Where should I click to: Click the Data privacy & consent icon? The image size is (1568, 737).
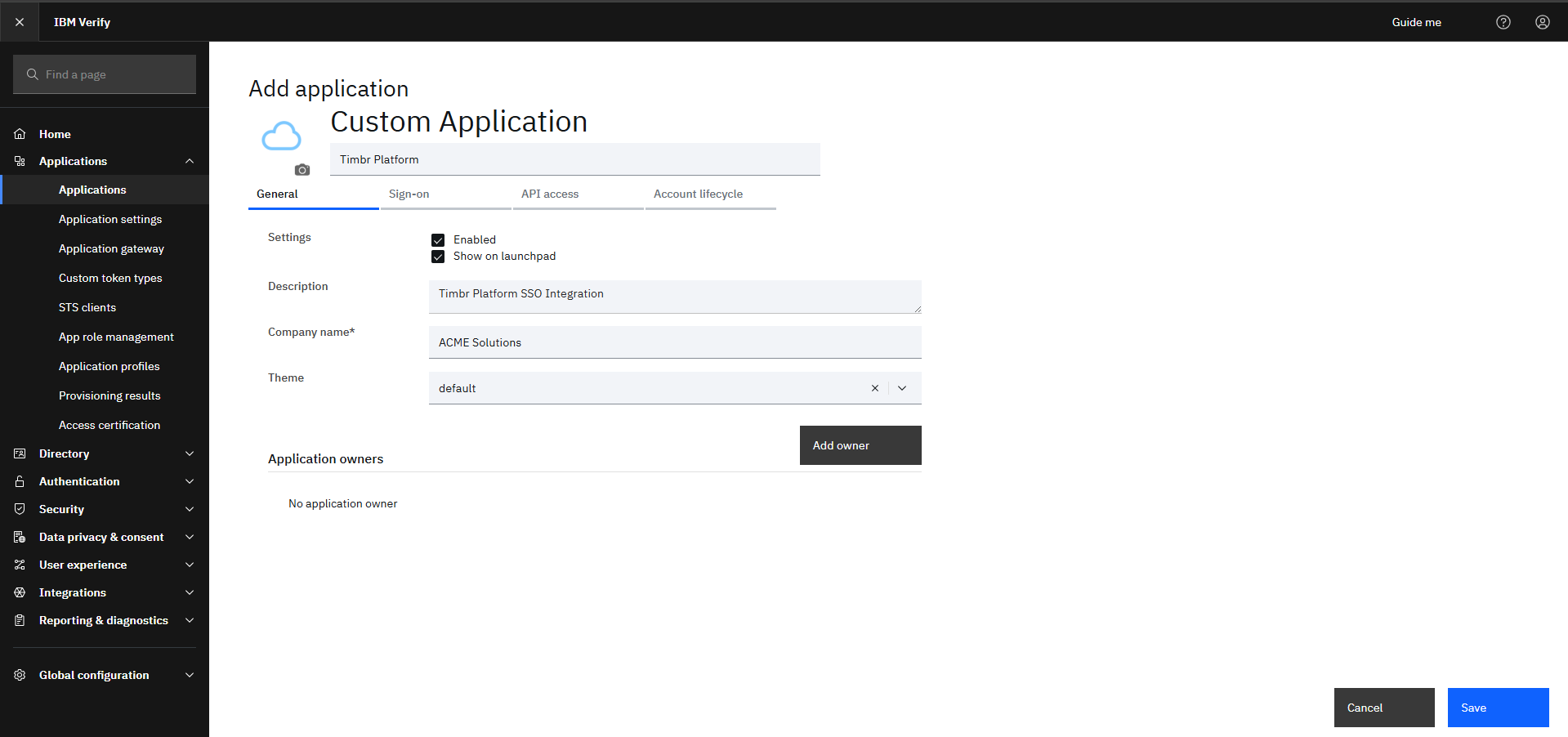click(20, 537)
